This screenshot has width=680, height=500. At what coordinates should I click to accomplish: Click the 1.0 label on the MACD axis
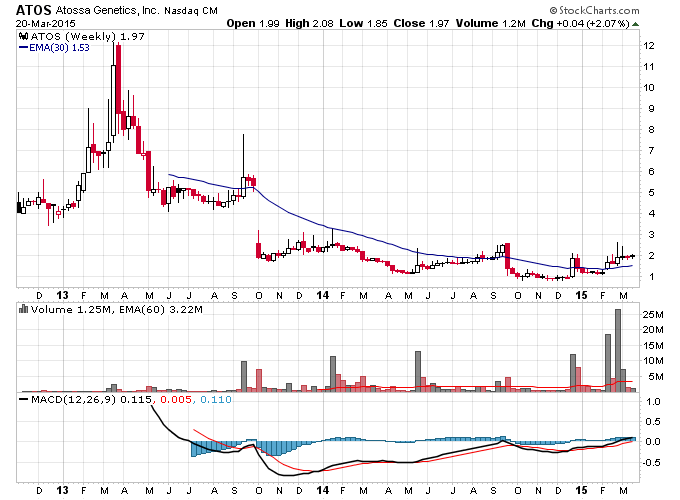click(x=653, y=402)
